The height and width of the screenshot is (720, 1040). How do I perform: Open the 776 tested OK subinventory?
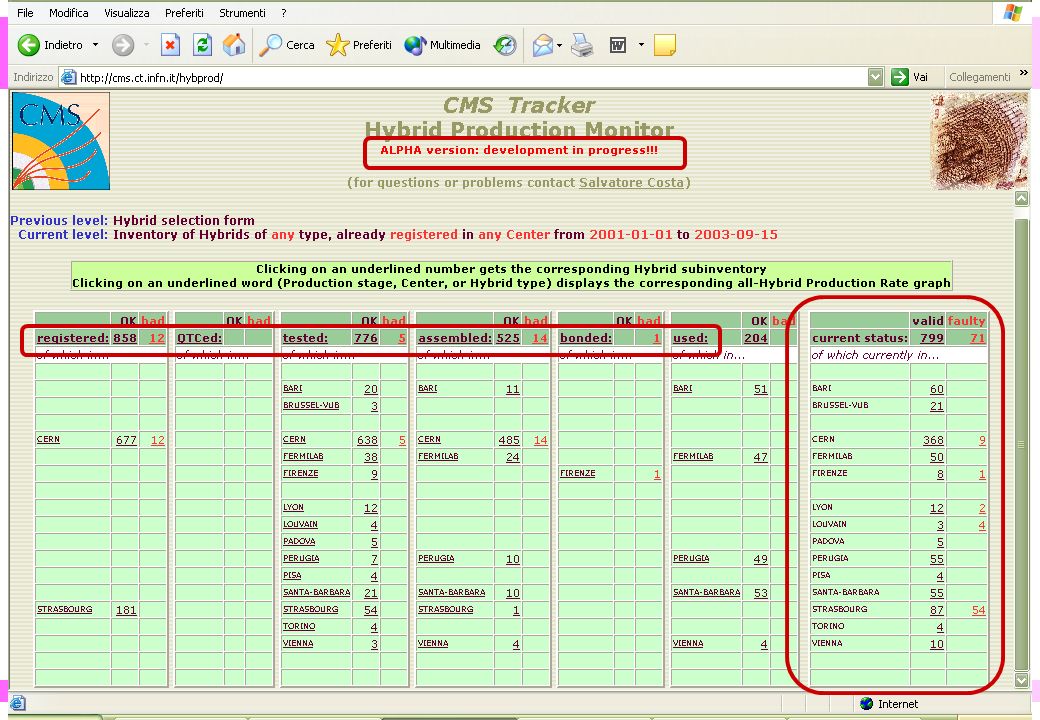[x=365, y=337]
